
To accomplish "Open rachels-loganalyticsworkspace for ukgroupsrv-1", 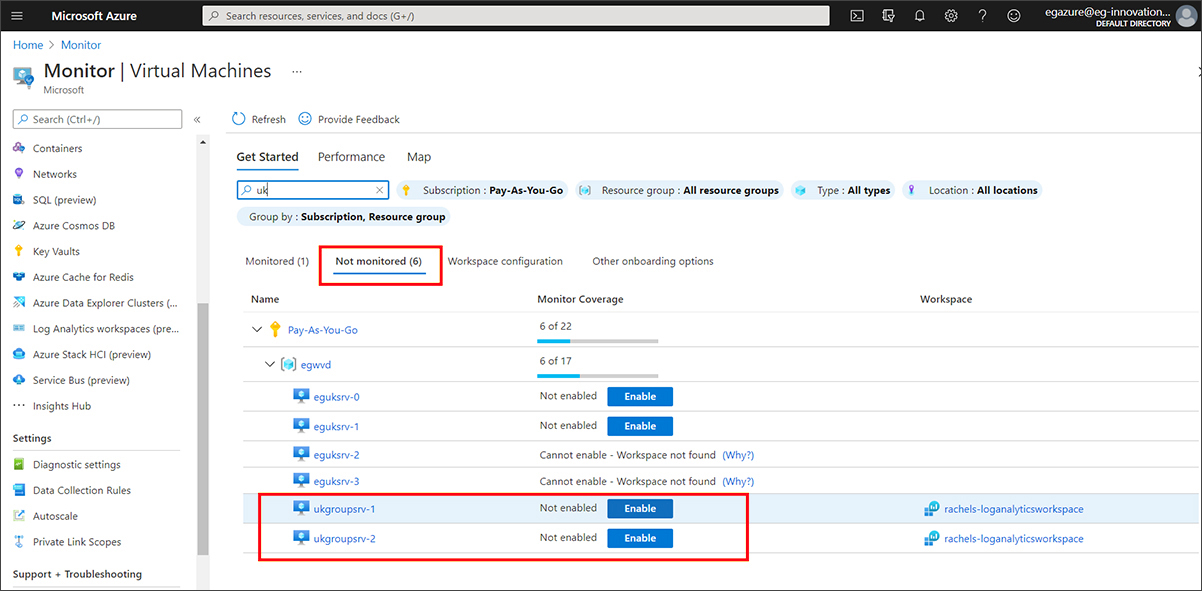I will tap(1013, 509).
